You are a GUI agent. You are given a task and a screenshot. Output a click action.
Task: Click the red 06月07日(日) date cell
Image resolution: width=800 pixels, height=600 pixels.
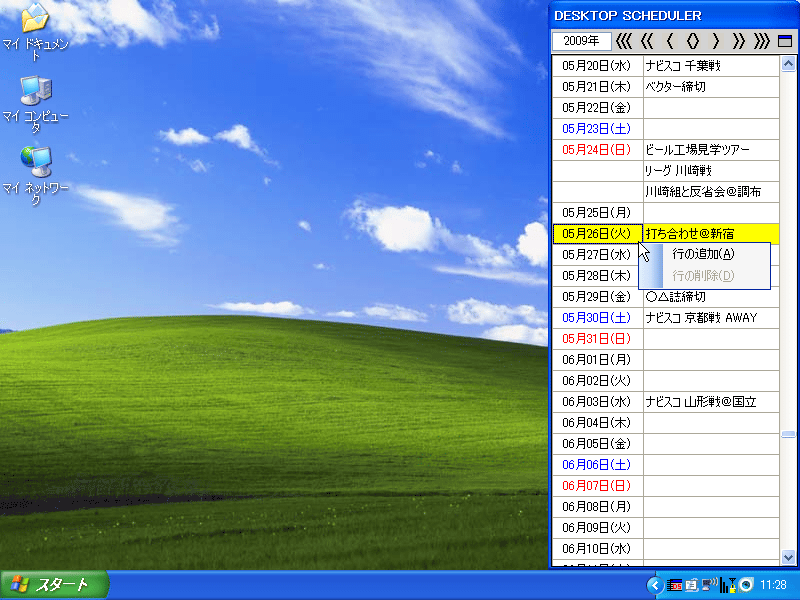597,486
